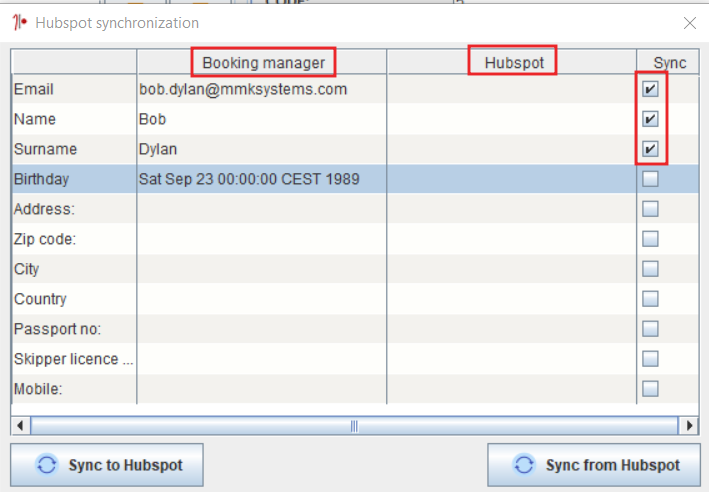Enable the Address sync checkbox
Image resolution: width=709 pixels, height=492 pixels.
click(650, 209)
